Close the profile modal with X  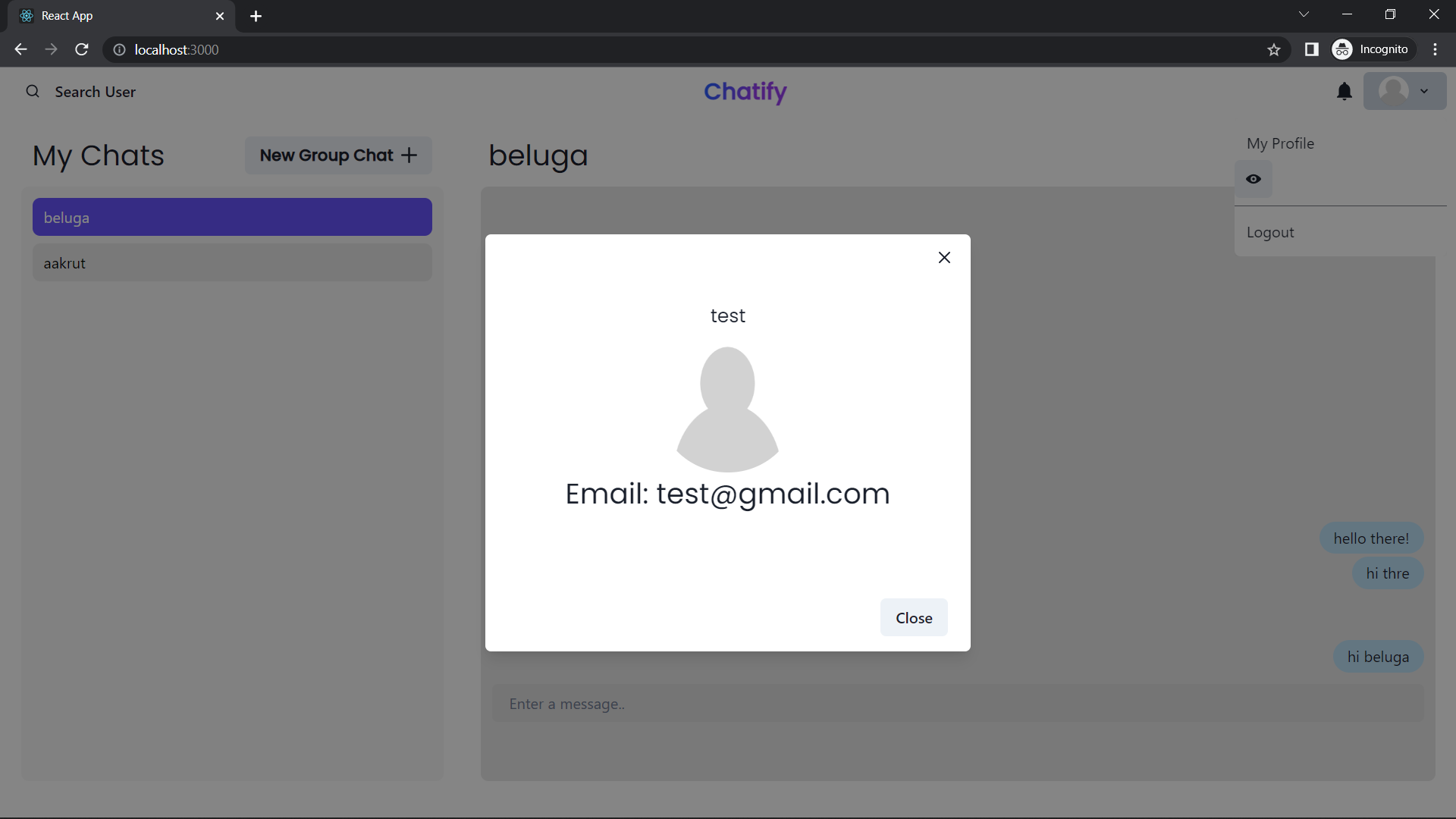(x=944, y=257)
